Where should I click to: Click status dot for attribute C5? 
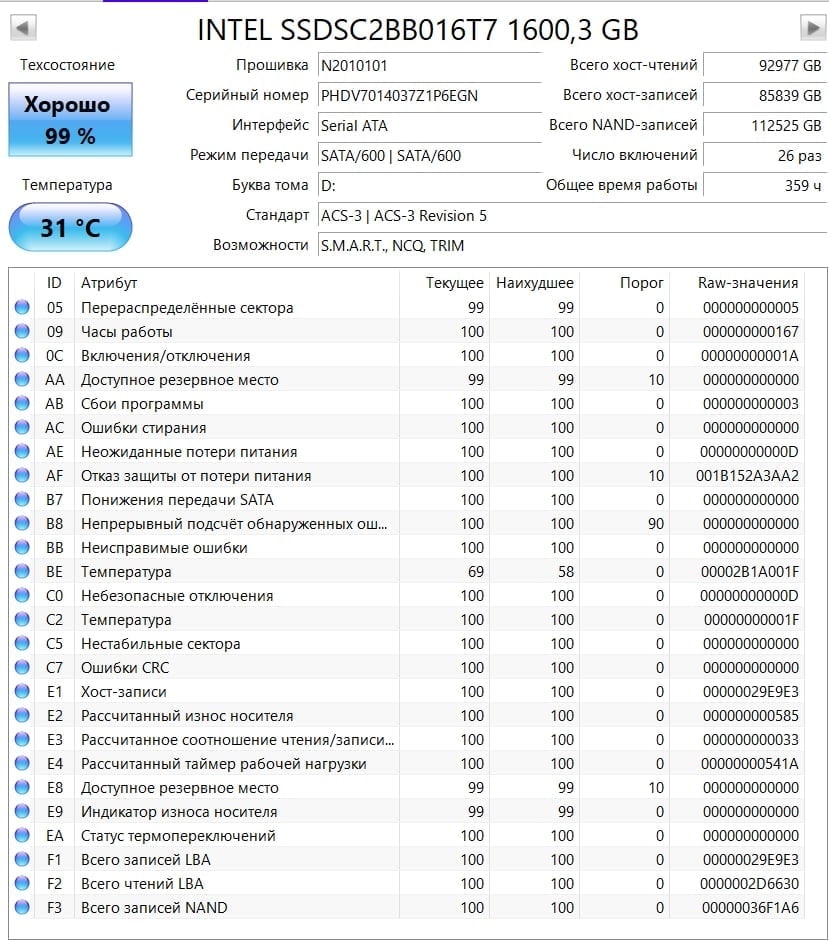22,643
